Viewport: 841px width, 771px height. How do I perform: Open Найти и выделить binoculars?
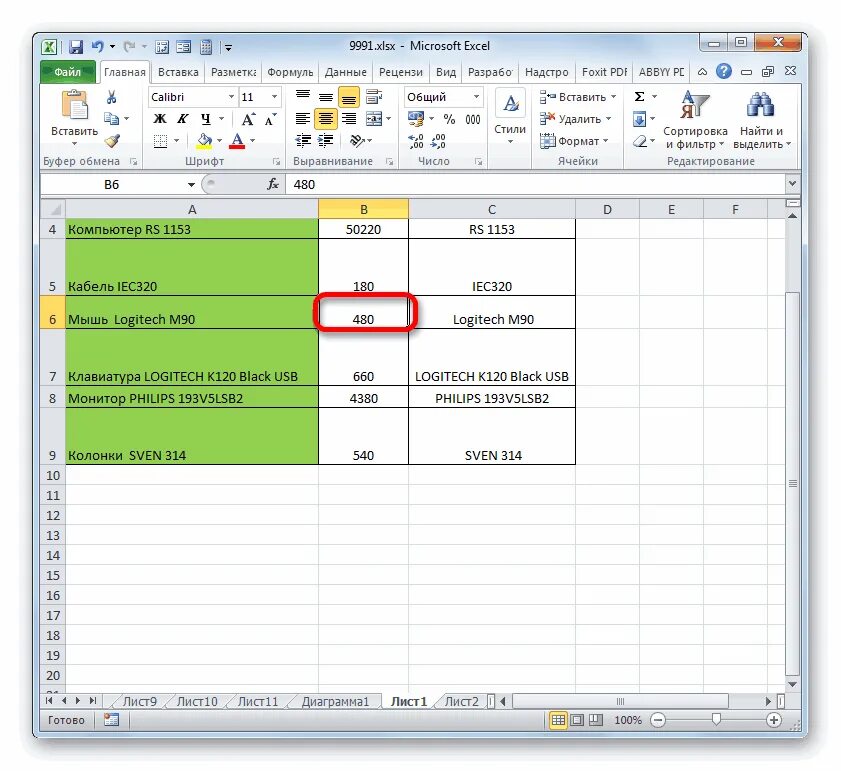(x=761, y=120)
